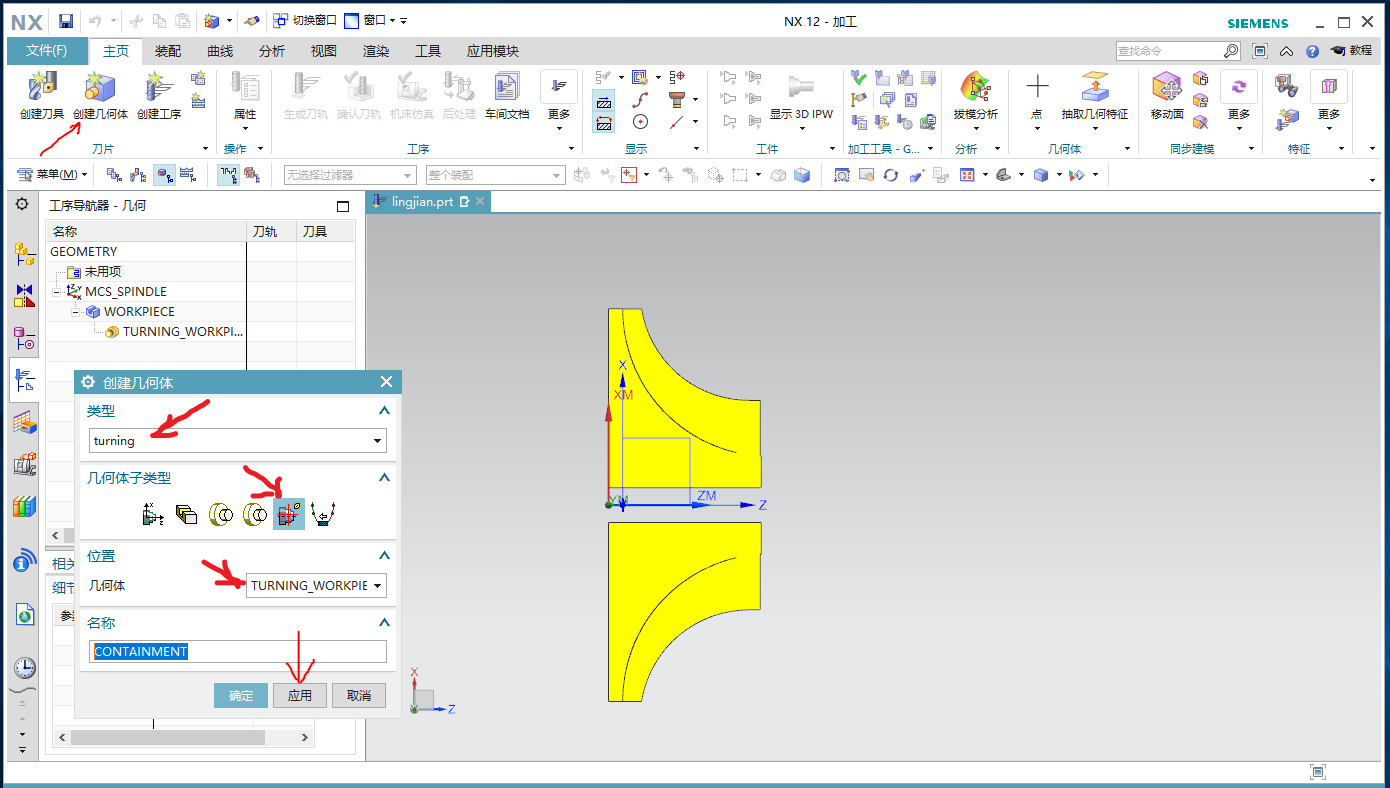Click the 应用 (Apply) button
This screenshot has width=1390, height=788.
[x=300, y=696]
